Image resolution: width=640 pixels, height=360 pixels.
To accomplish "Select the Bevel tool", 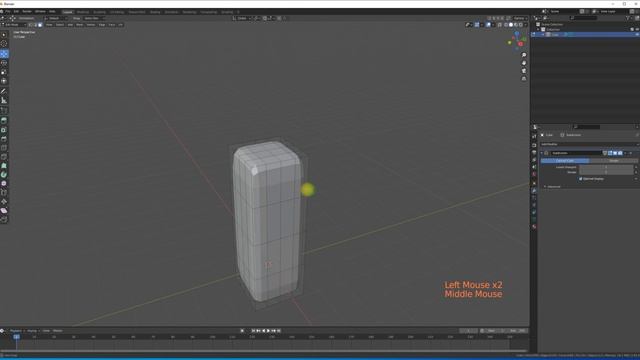I will pos(4,139).
